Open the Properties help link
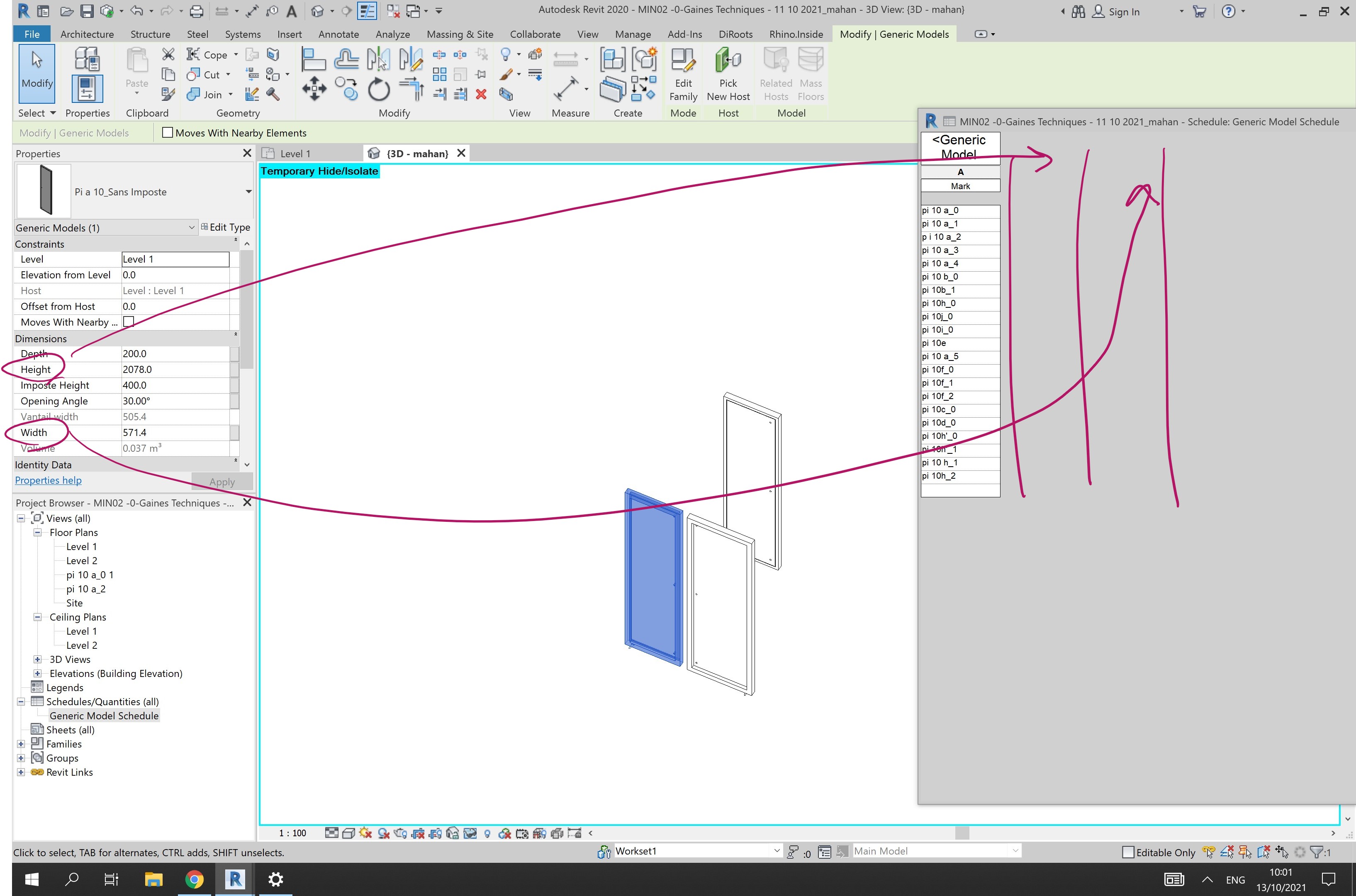The width and height of the screenshot is (1356, 896). (48, 480)
